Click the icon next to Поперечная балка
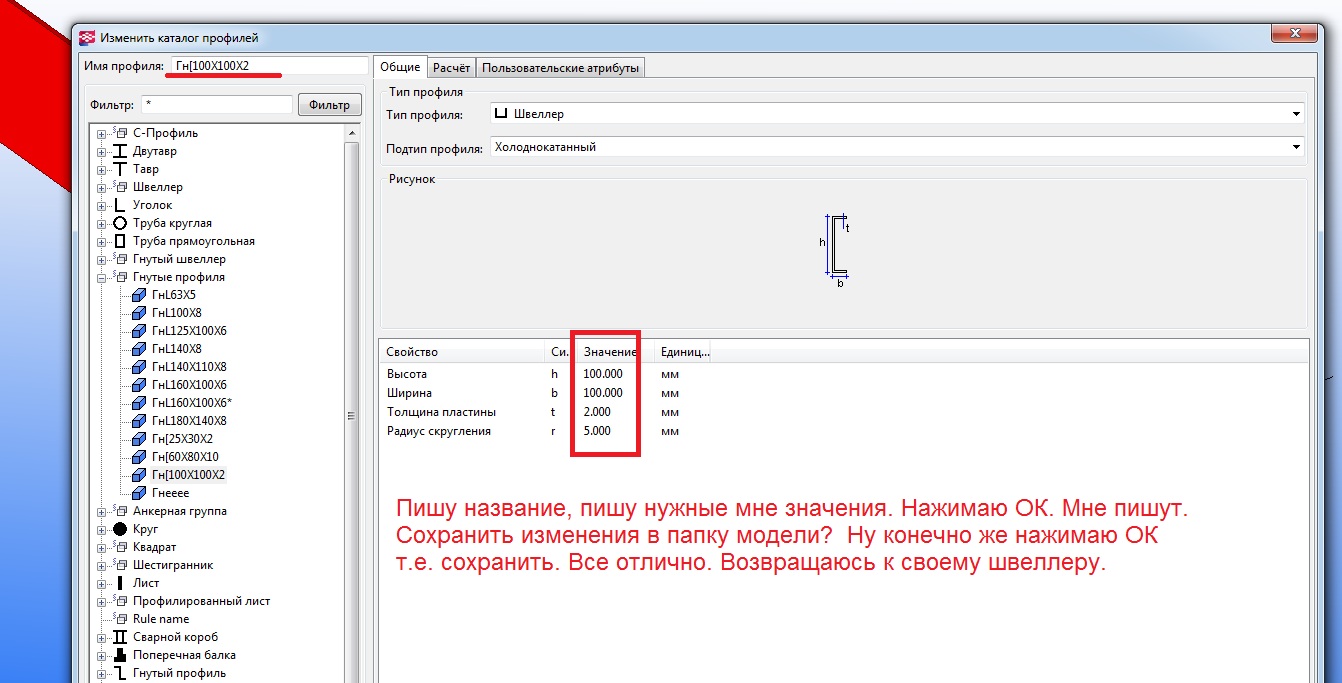The height and width of the screenshot is (683, 1342). coord(120,655)
